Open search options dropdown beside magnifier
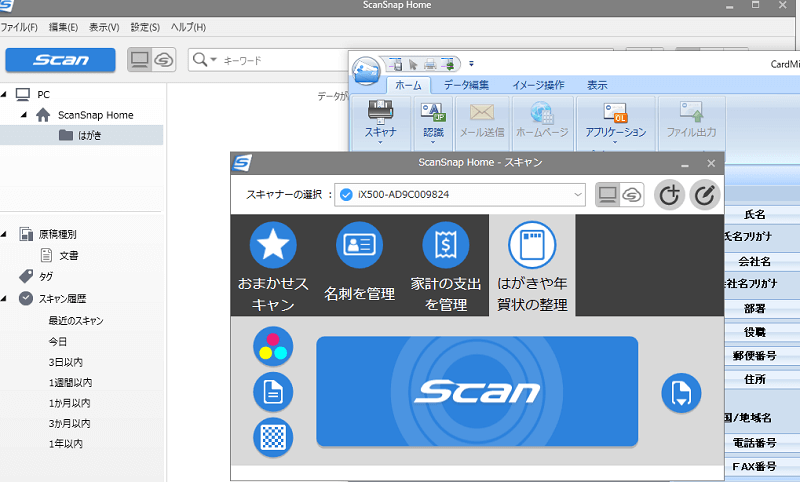The height and width of the screenshot is (482, 800). [x=214, y=60]
